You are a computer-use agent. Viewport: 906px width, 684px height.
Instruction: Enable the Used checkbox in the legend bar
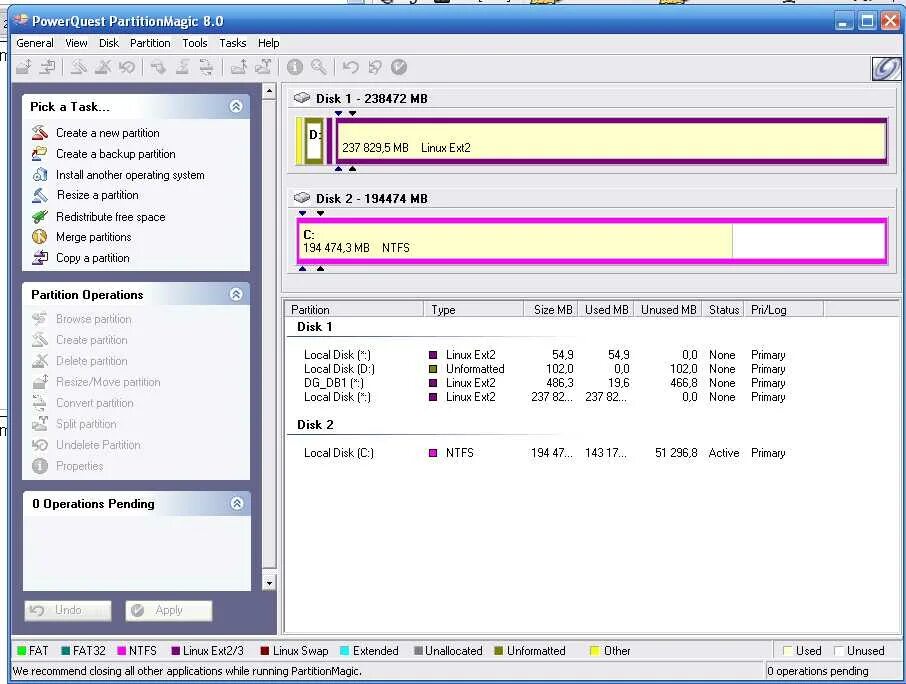pos(787,650)
